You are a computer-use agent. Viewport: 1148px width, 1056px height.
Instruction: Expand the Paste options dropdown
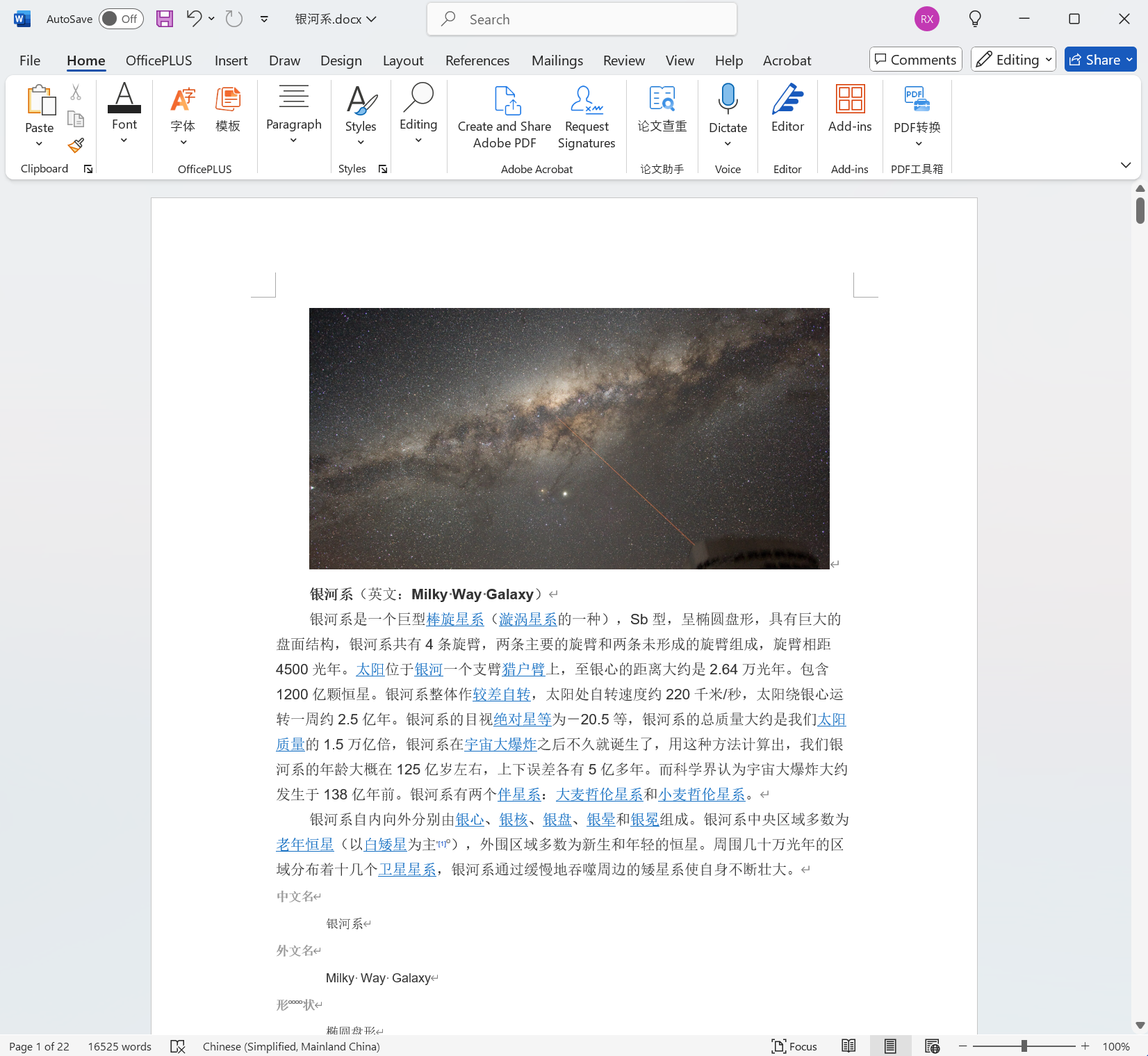[39, 143]
